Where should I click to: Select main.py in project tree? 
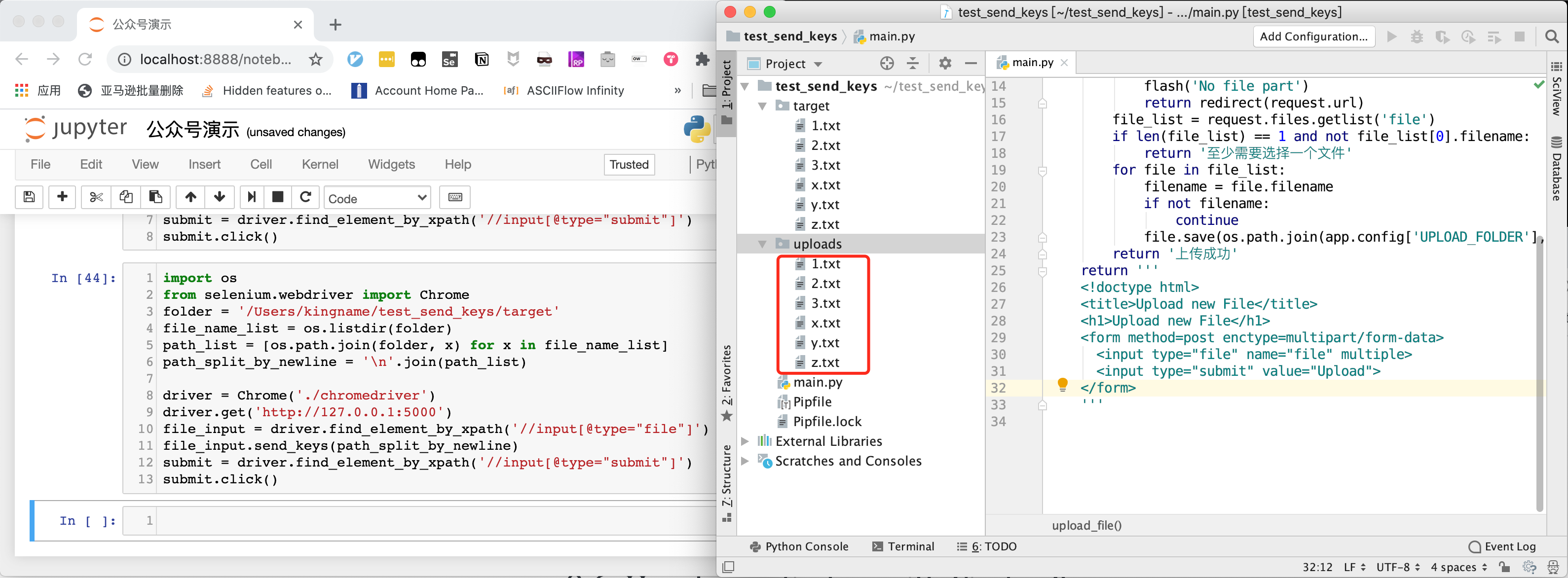(x=810, y=382)
